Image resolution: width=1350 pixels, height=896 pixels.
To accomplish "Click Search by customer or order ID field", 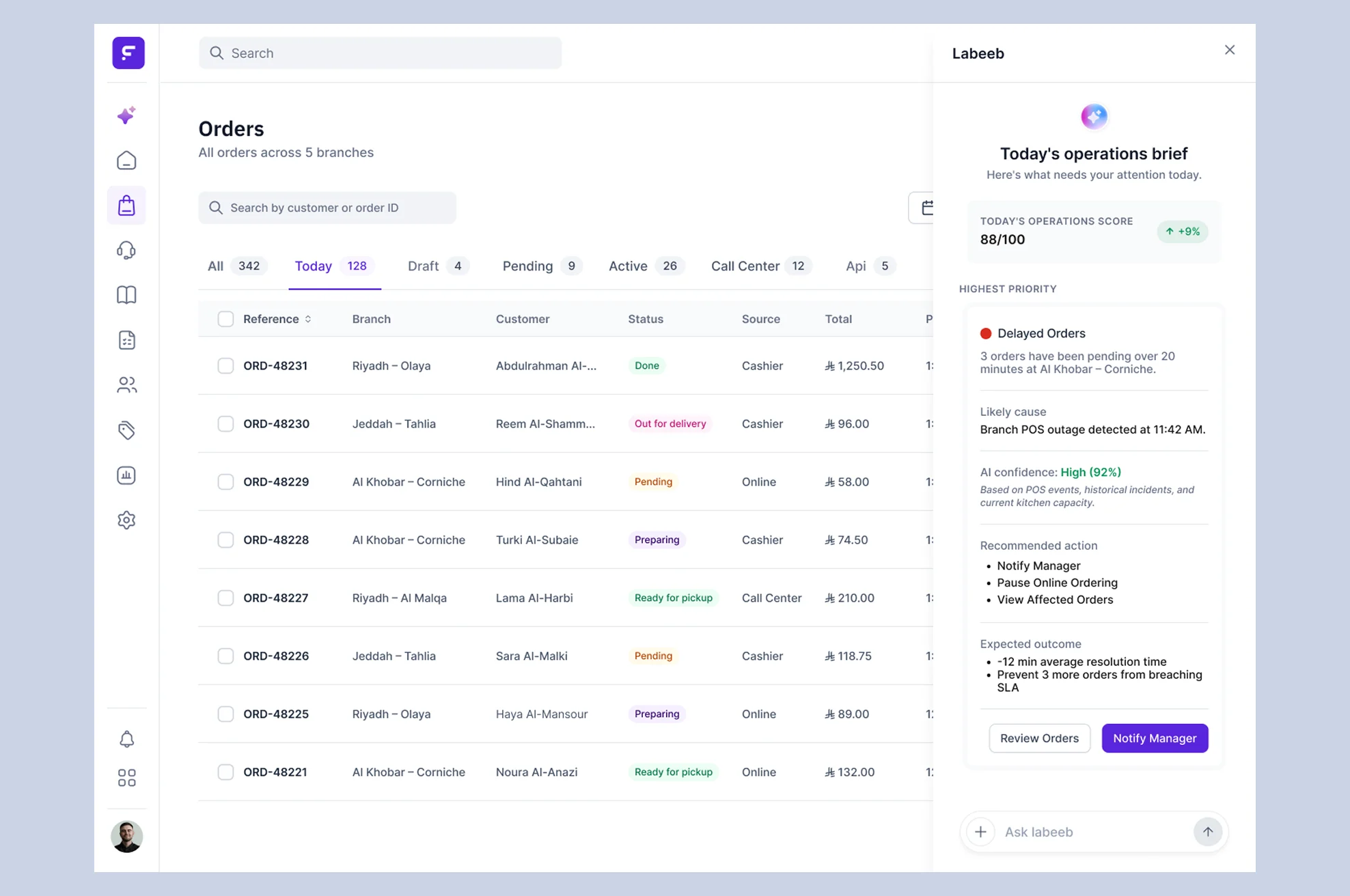I will pyautogui.click(x=327, y=208).
